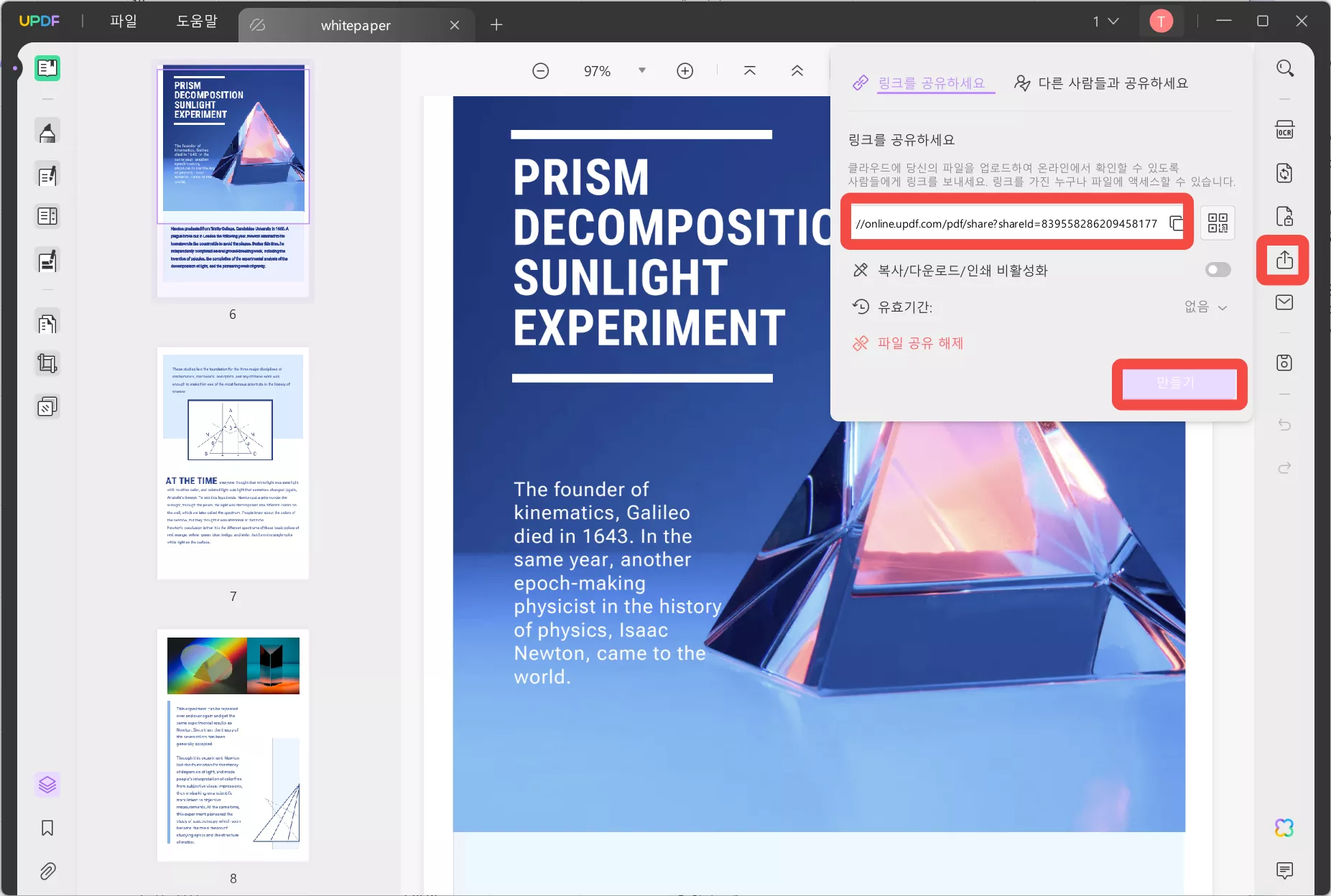Click Save as other icon
Screen dimensions: 1331x896
pyautogui.click(x=1284, y=363)
